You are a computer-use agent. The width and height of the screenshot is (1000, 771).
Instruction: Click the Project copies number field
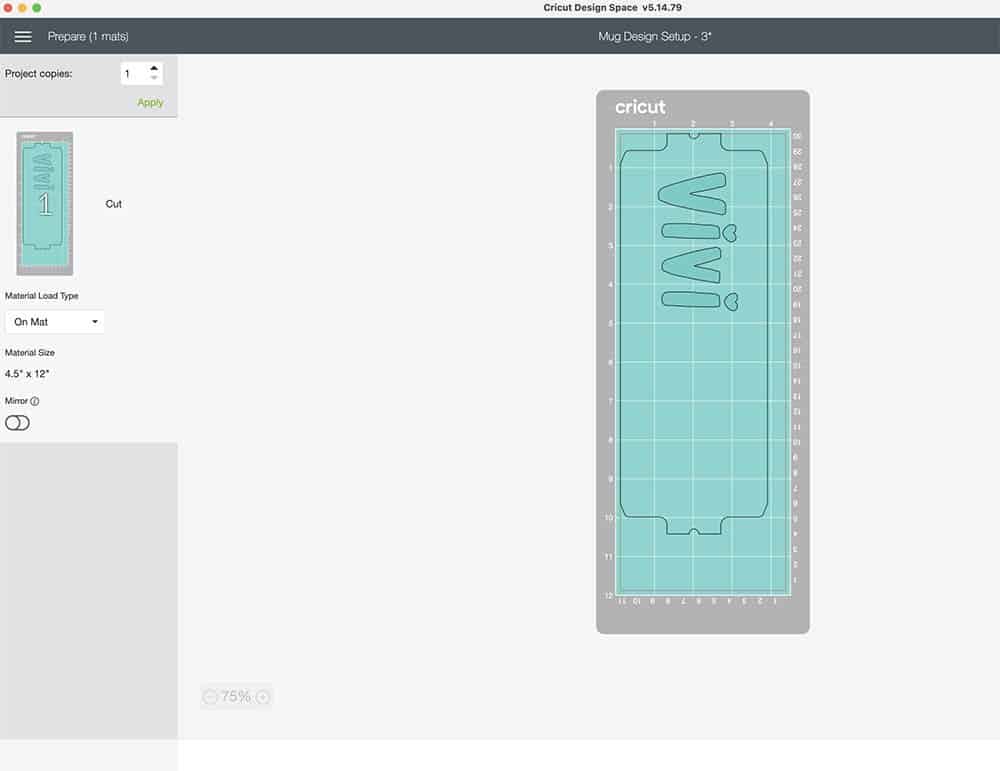(x=134, y=73)
